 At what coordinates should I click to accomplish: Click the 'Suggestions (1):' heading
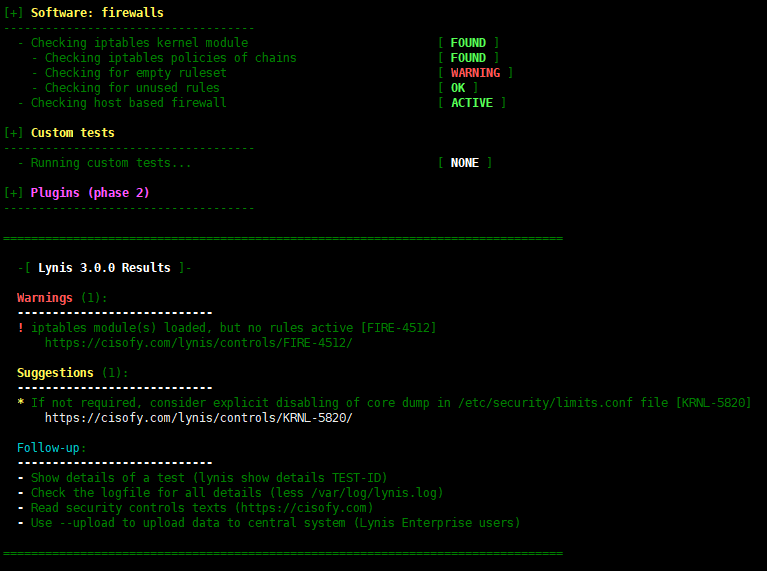click(x=73, y=373)
